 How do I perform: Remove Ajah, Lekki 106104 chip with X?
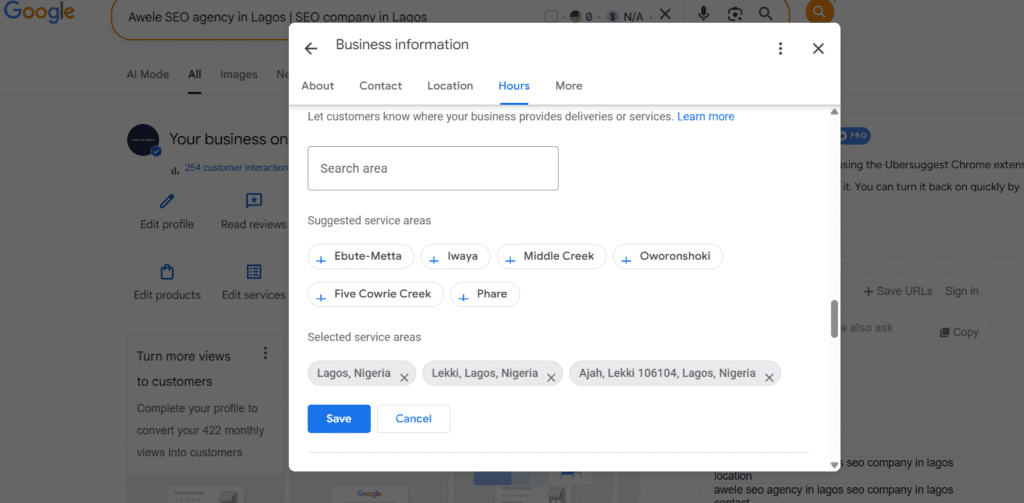pyautogui.click(x=769, y=378)
